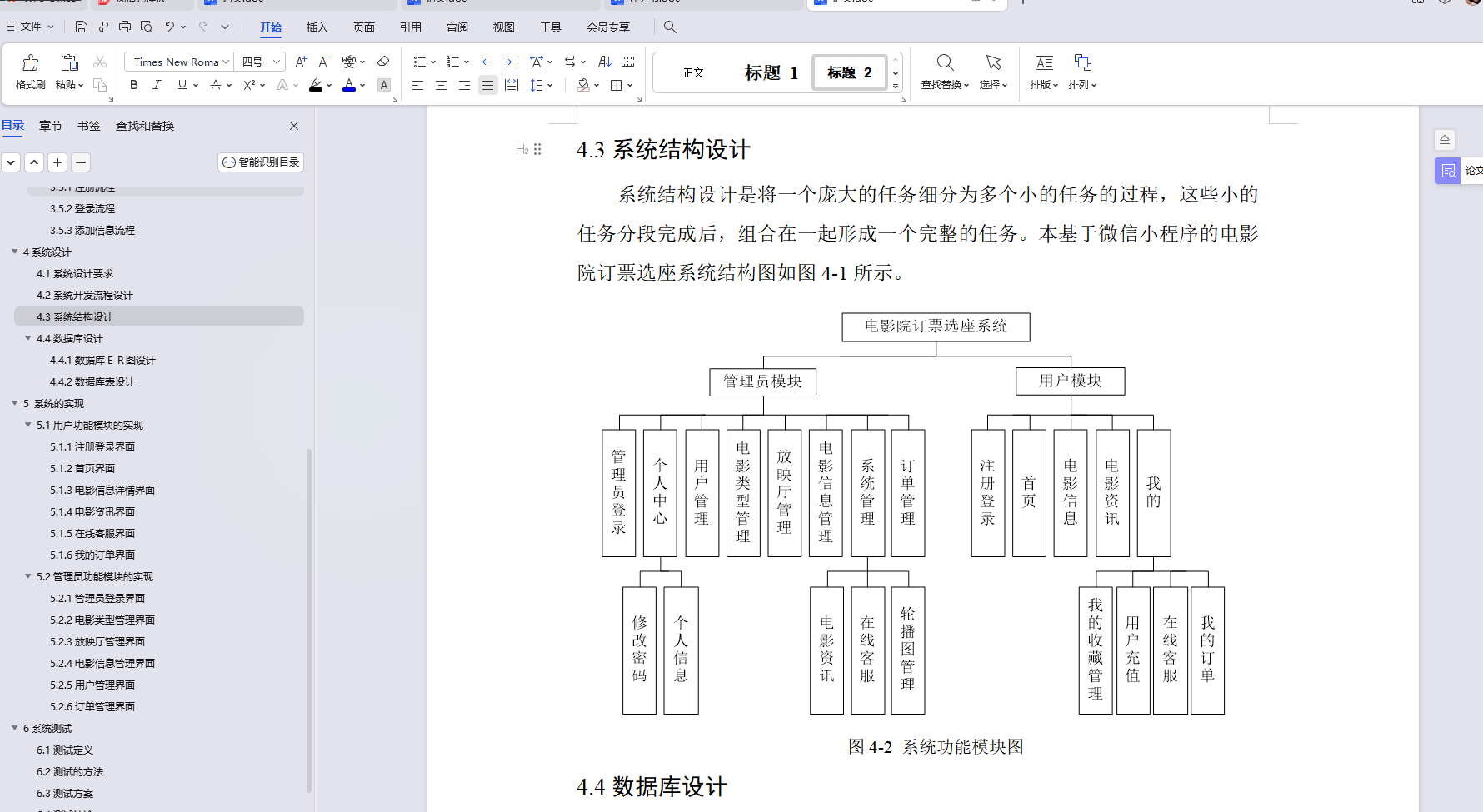Toggle Bold formatting

(x=134, y=85)
